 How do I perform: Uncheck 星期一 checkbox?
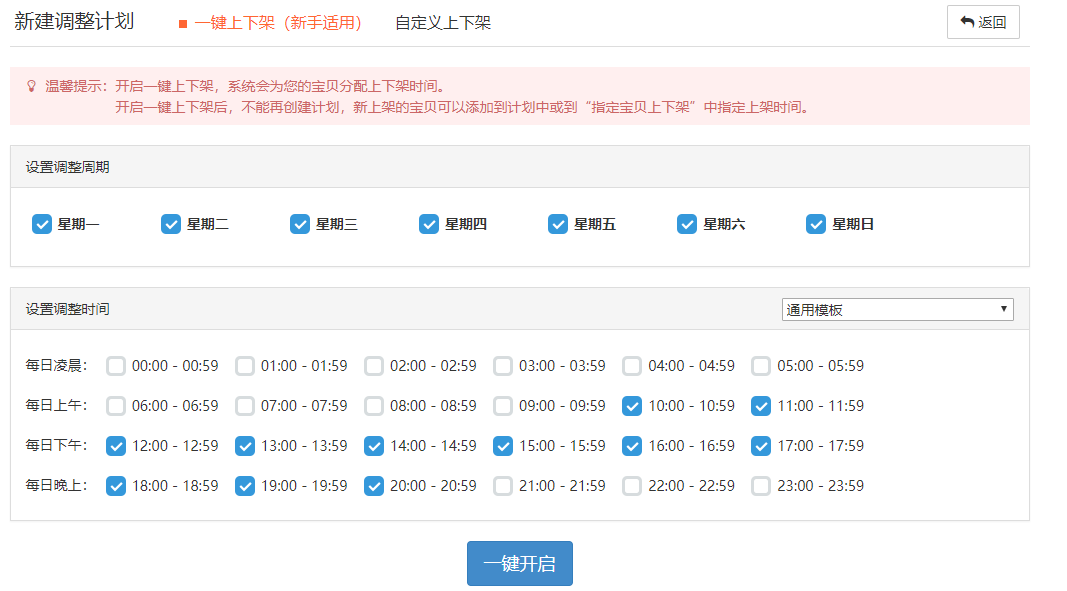point(42,224)
